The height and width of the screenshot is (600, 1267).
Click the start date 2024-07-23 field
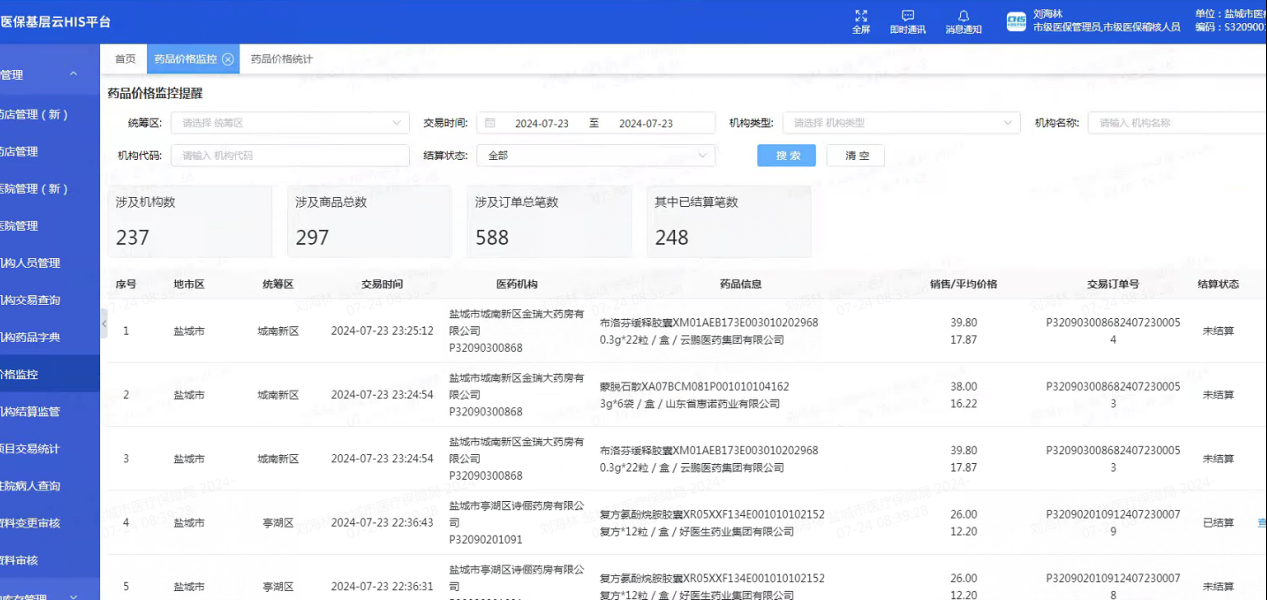tap(542, 123)
